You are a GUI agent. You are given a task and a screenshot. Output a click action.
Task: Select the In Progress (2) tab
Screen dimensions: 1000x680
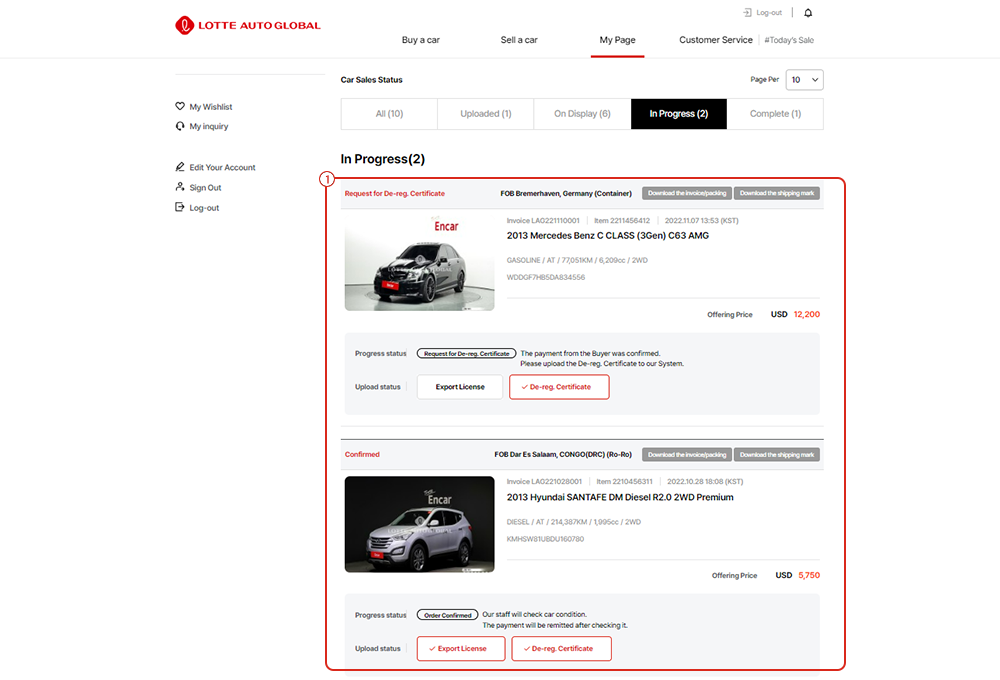coord(679,114)
